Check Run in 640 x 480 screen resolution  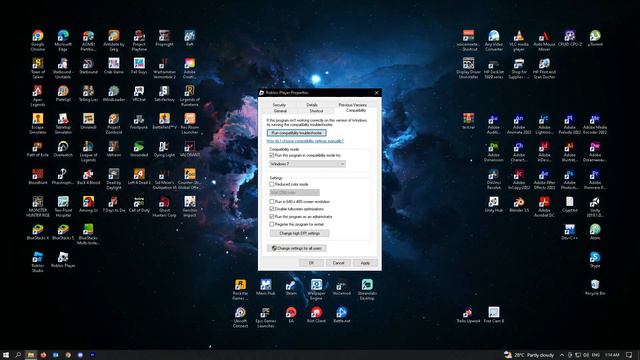(x=271, y=201)
